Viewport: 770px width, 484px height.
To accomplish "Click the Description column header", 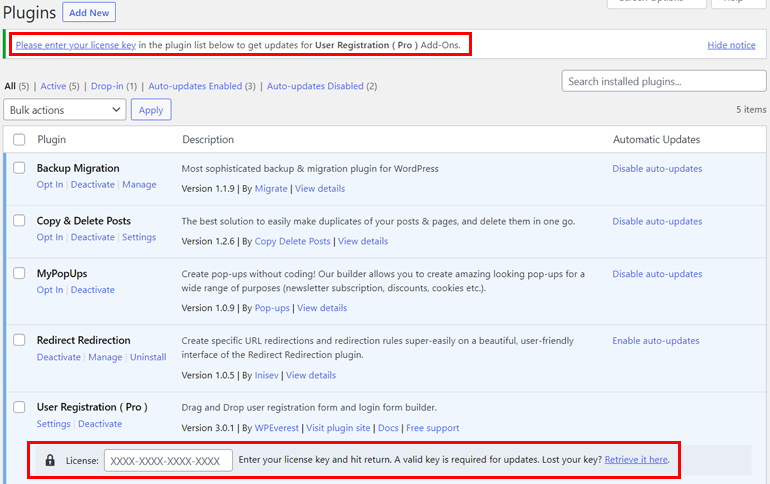I will pos(208,139).
